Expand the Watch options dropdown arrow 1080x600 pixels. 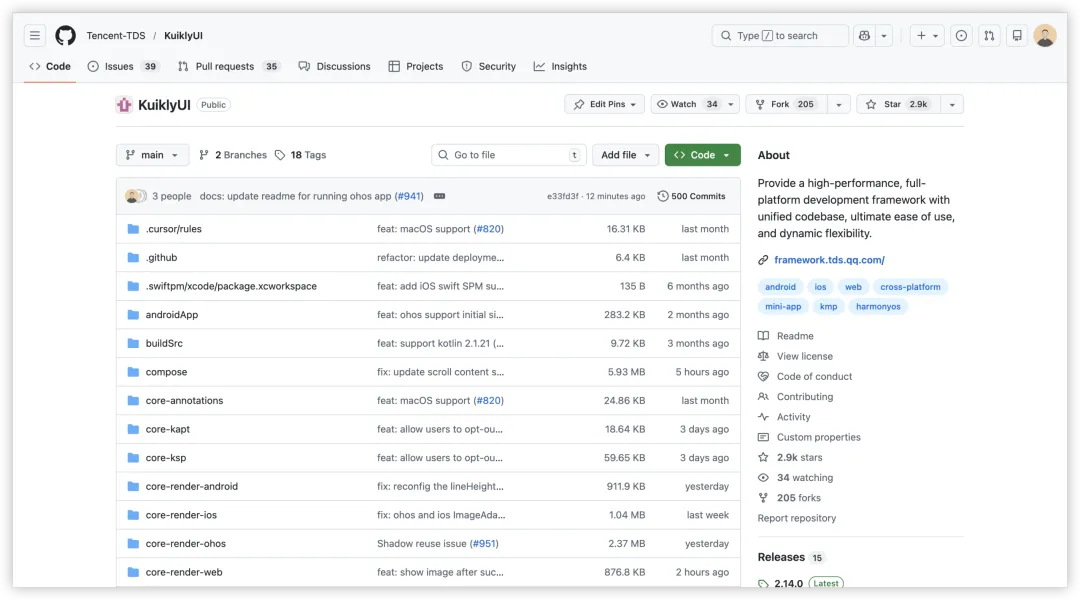[x=731, y=104]
